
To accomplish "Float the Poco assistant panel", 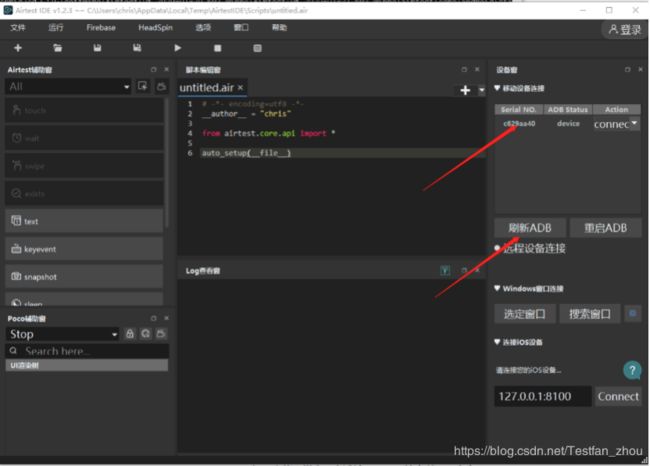I will click(x=153, y=318).
